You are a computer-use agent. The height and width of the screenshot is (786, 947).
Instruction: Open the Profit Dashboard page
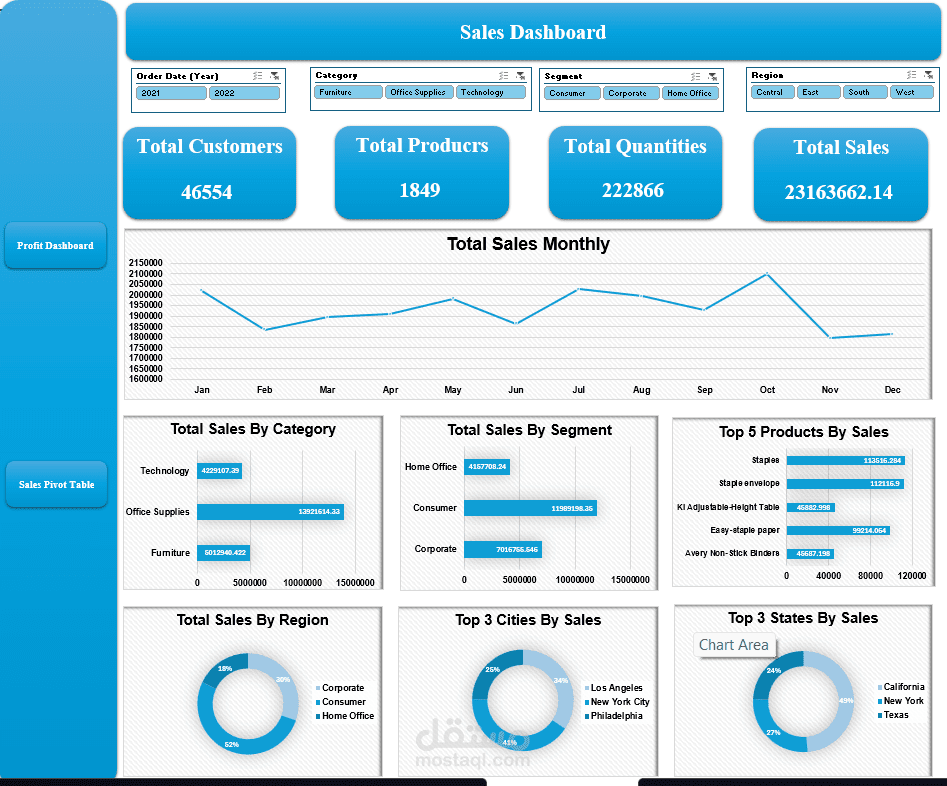(55, 245)
